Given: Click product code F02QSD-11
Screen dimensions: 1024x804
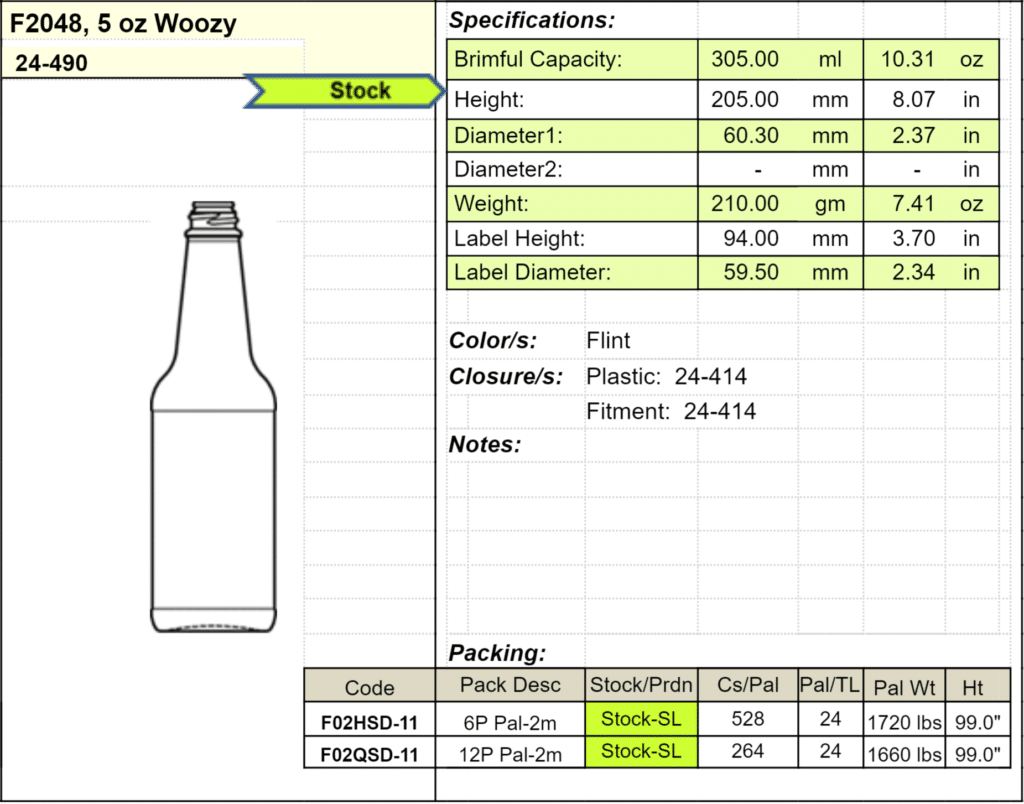Looking at the screenshot, I should pyautogui.click(x=370, y=755).
